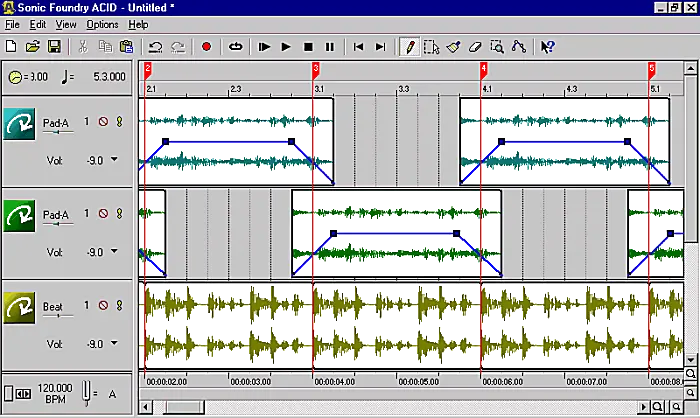Viewport: 700px width, 418px height.
Task: Undo the last action
Action: (156, 46)
